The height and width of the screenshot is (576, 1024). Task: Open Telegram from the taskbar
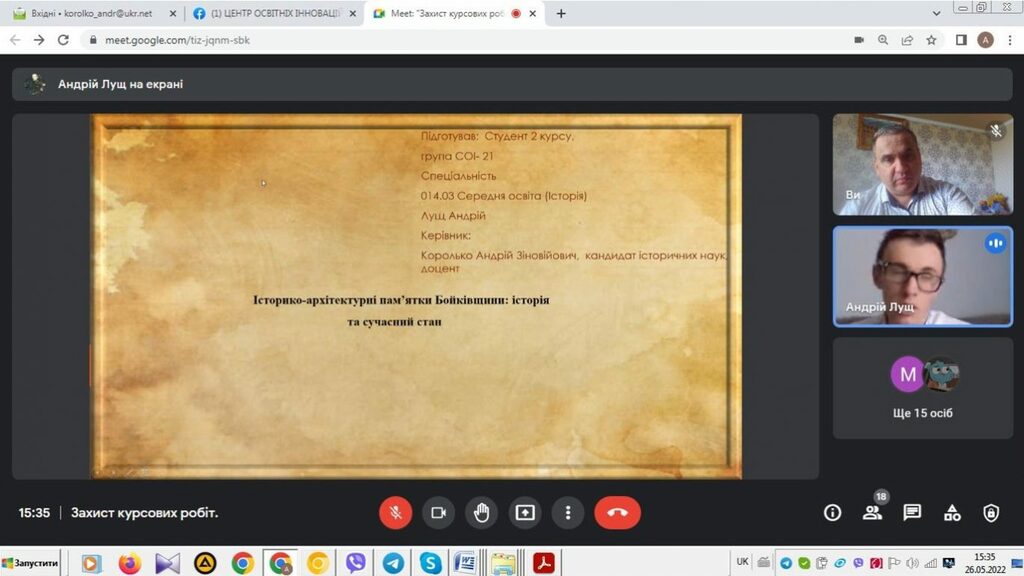393,563
